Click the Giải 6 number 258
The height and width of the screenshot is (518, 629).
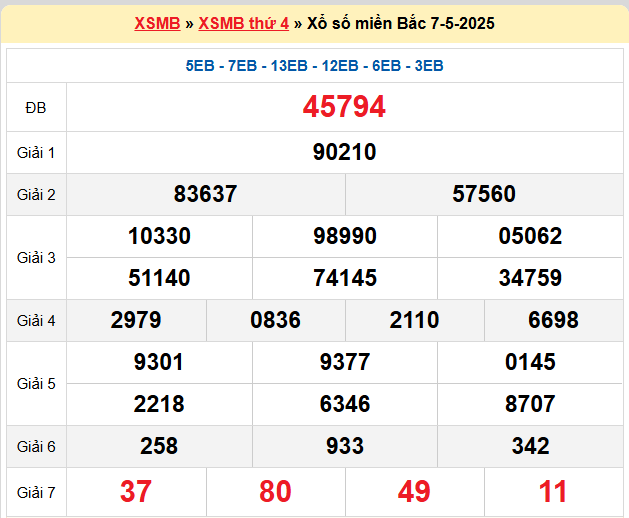point(159,446)
